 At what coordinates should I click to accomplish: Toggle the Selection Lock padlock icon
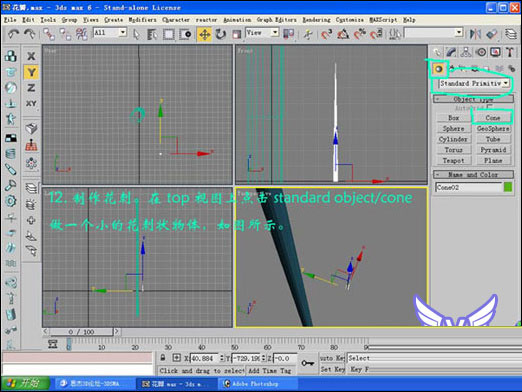(x=163, y=358)
